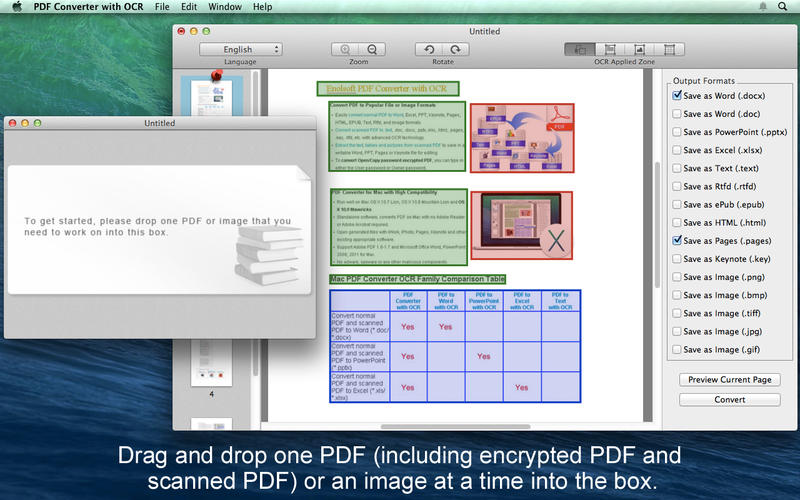Rotate the page counterclockwise
Screen dimensions: 800x500
[429, 49]
